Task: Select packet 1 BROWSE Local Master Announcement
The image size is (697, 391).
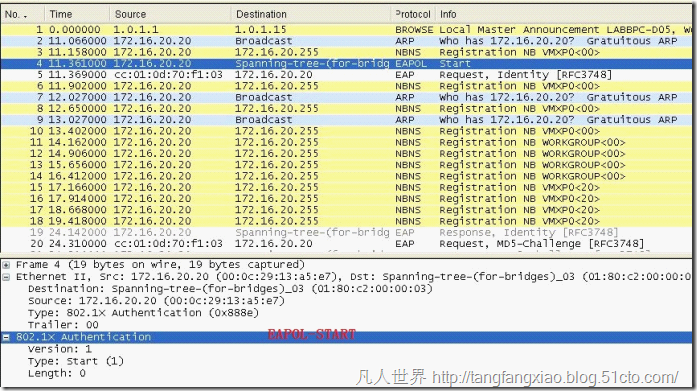Action: tap(346, 30)
